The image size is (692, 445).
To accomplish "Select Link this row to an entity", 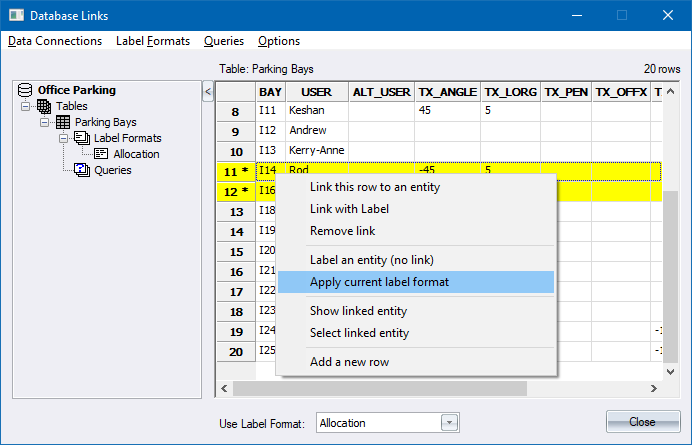I will (x=374, y=187).
